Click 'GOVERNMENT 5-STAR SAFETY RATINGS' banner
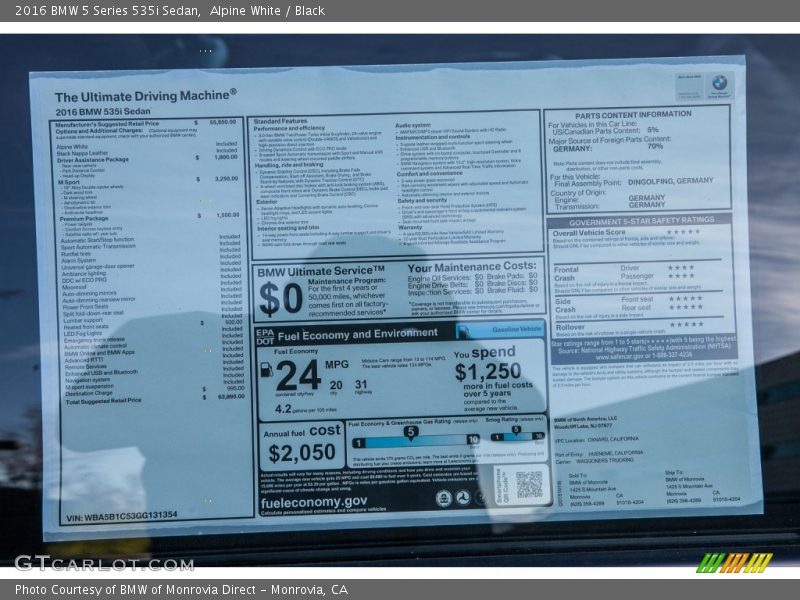The image size is (800, 600). pos(641,221)
